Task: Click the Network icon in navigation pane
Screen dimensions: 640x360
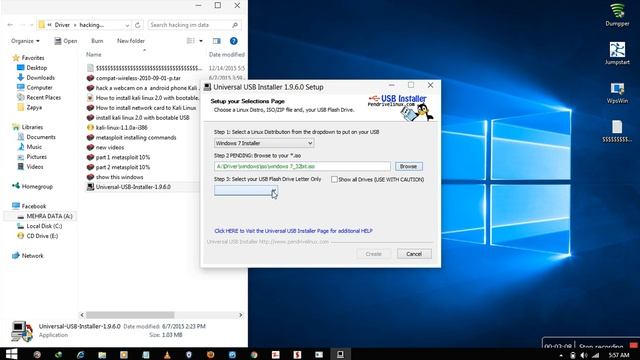Action: [x=16, y=256]
